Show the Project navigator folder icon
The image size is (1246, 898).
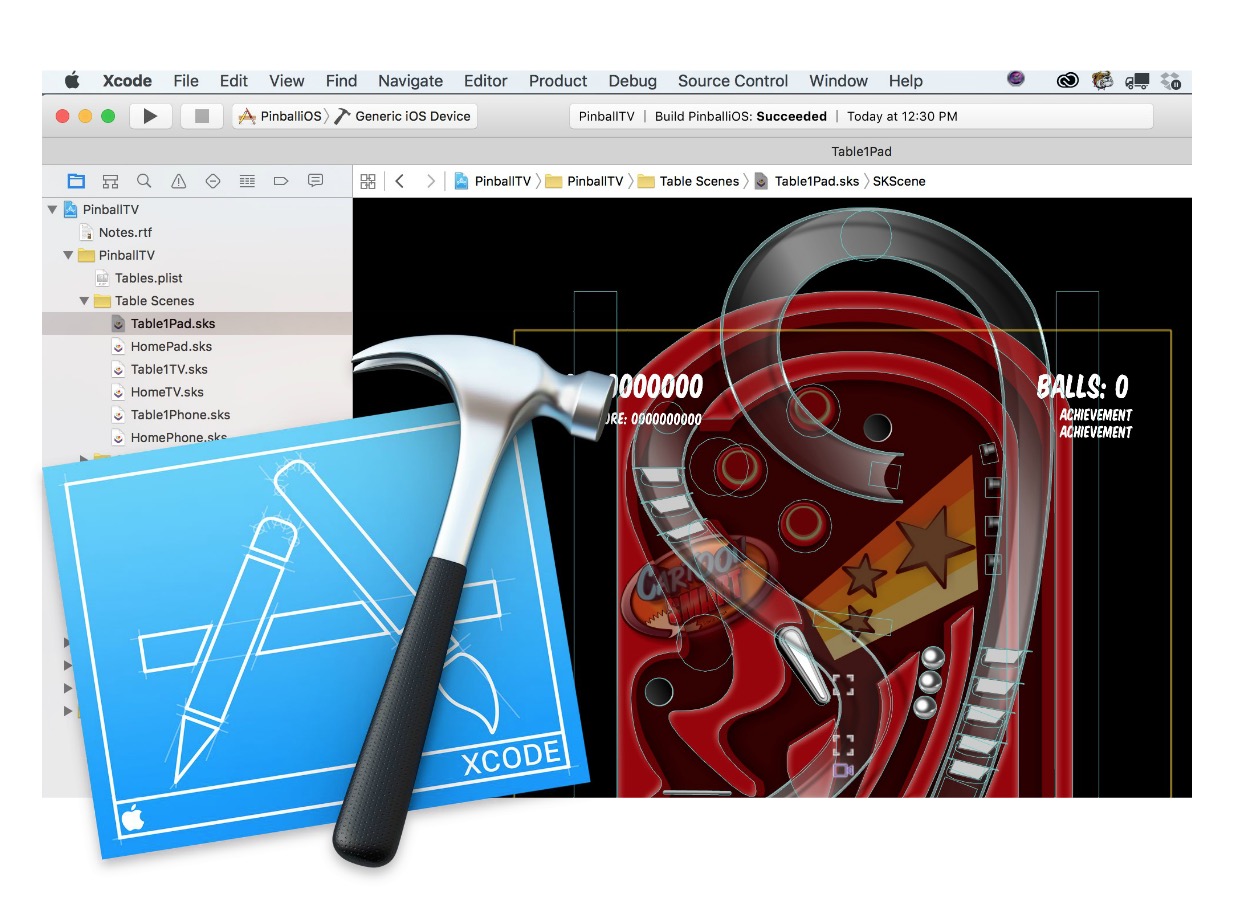coord(76,181)
